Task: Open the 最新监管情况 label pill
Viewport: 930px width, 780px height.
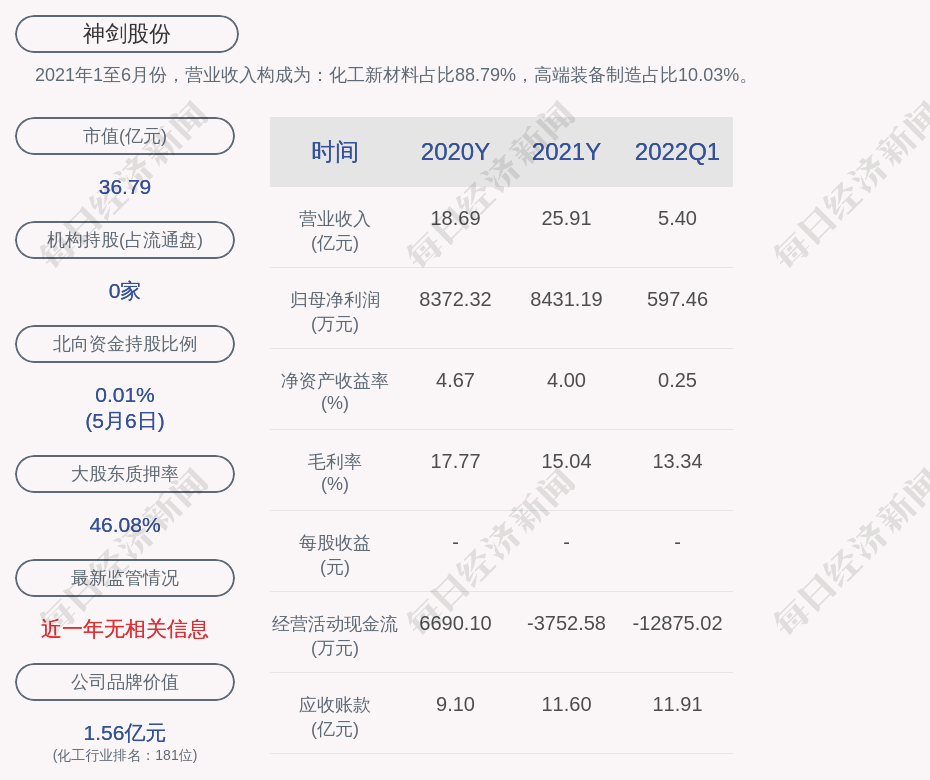Action: (125, 577)
